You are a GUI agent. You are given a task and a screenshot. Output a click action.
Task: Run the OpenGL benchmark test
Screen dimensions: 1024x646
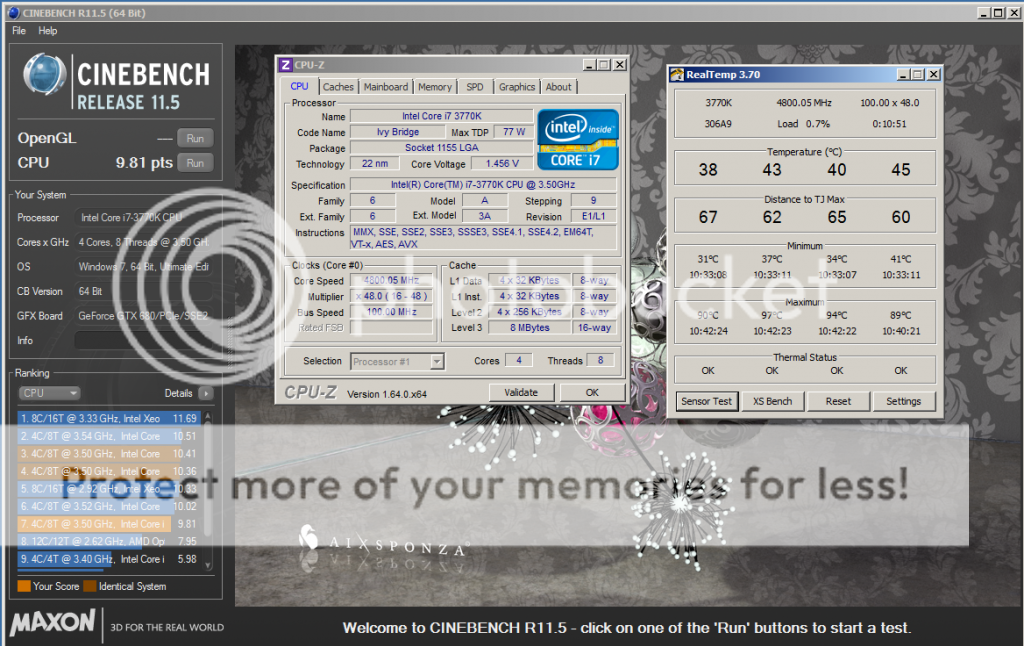click(x=195, y=138)
